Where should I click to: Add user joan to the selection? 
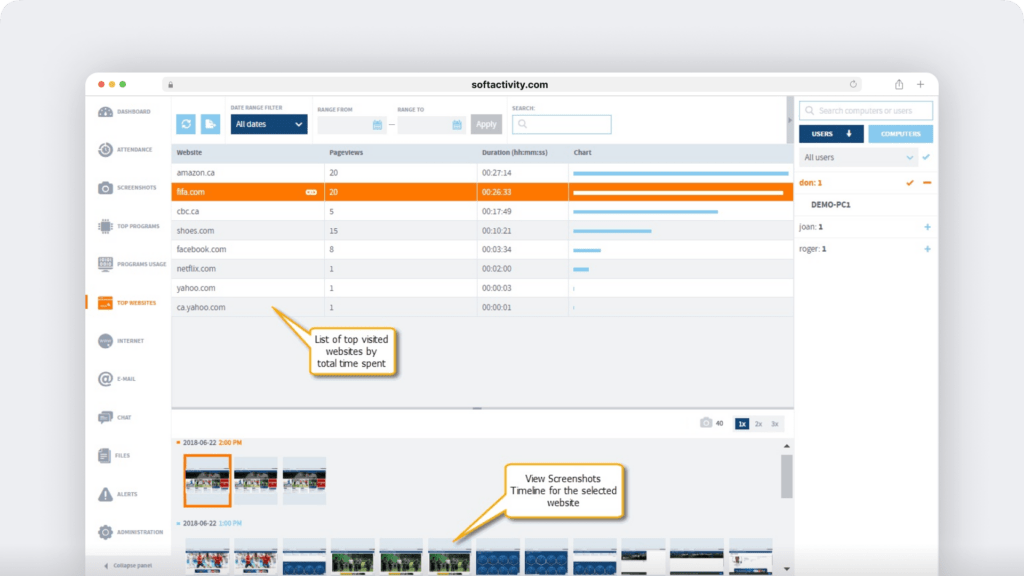926,227
